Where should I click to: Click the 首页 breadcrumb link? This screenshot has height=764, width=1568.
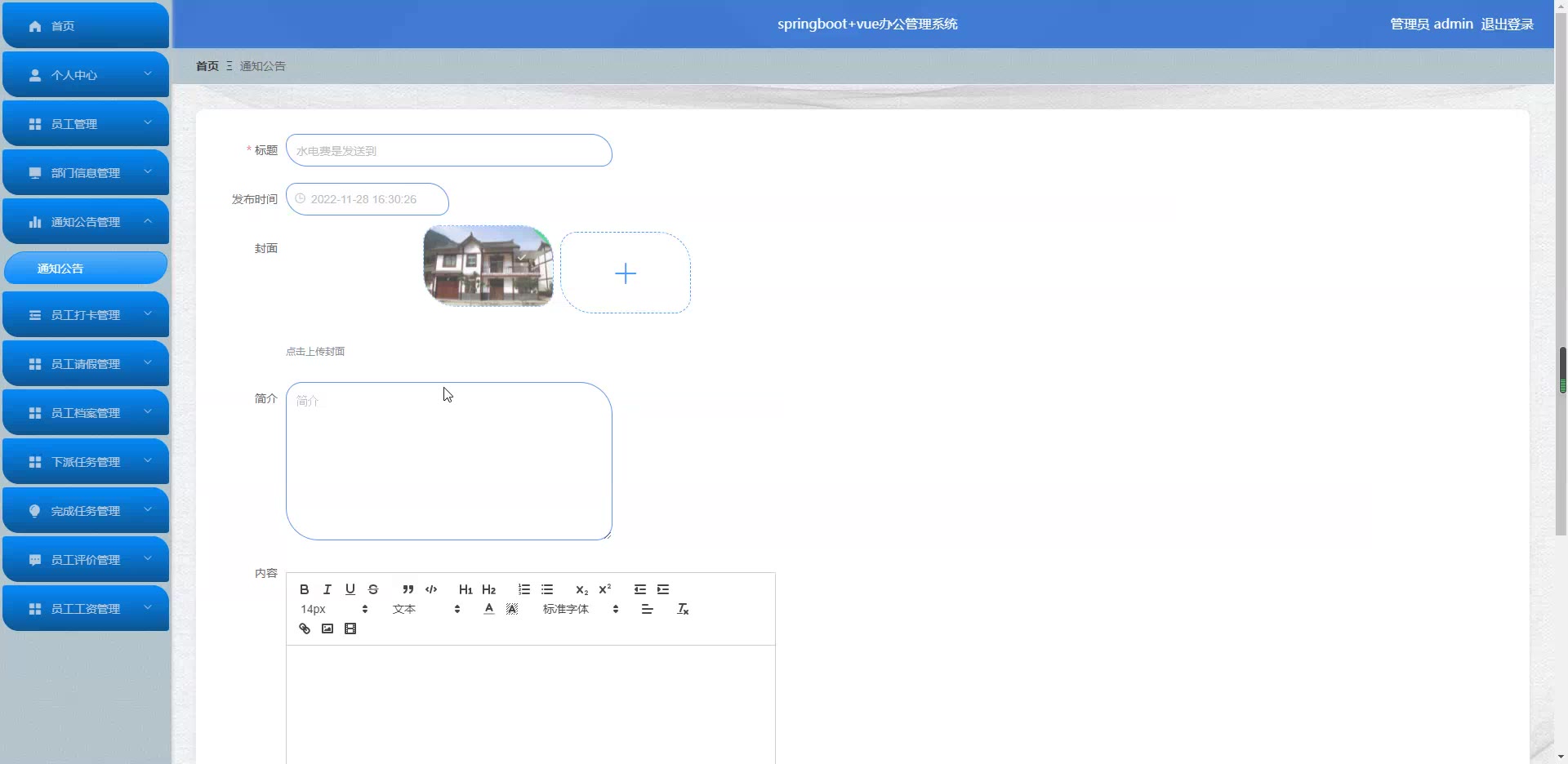point(207,66)
